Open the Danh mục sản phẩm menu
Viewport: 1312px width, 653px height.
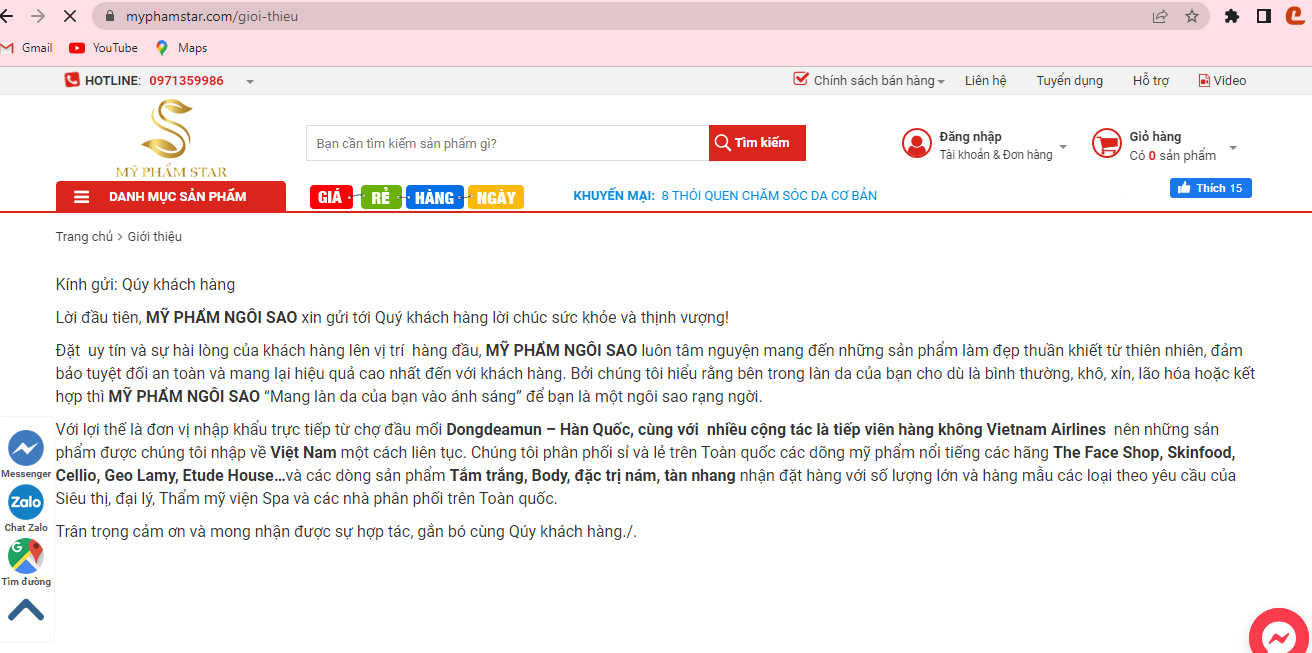[171, 196]
